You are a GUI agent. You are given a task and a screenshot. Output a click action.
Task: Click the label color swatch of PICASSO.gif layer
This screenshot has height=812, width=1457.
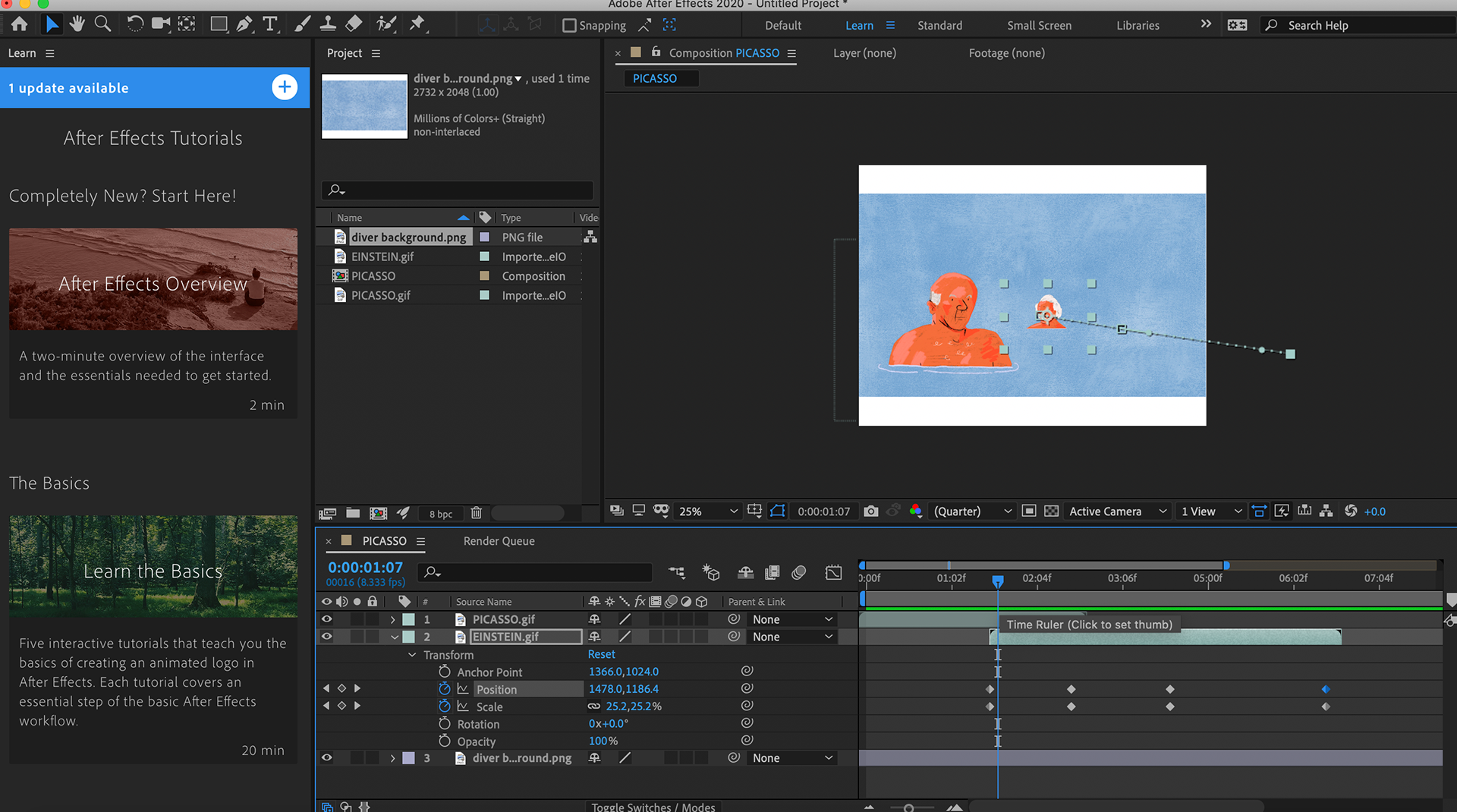point(408,620)
